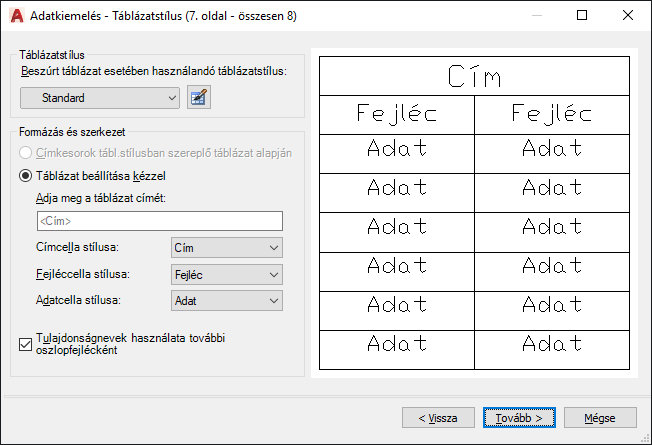The width and height of the screenshot is (652, 445).
Task: Minimize the dialog window
Action: [x=536, y=16]
